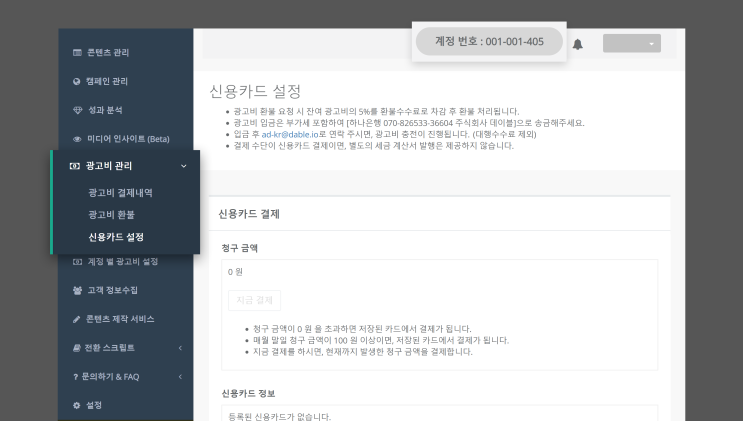The height and width of the screenshot is (421, 743).
Task: Click the 미디어 인사이트 eye icon
Action: (x=77, y=139)
